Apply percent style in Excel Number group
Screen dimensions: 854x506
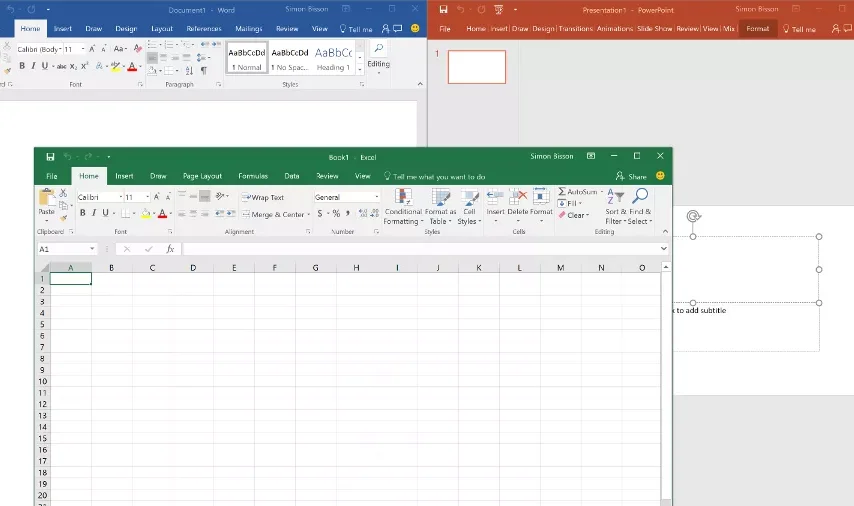pyautogui.click(x=336, y=214)
